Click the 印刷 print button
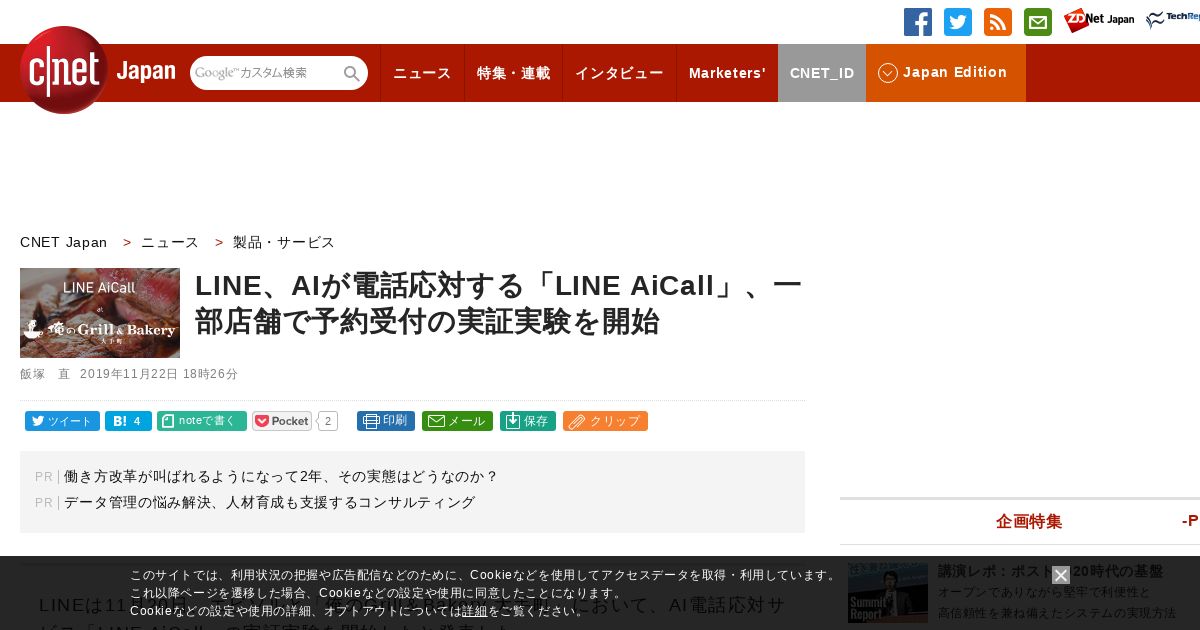The width and height of the screenshot is (1200, 630). 386,421
